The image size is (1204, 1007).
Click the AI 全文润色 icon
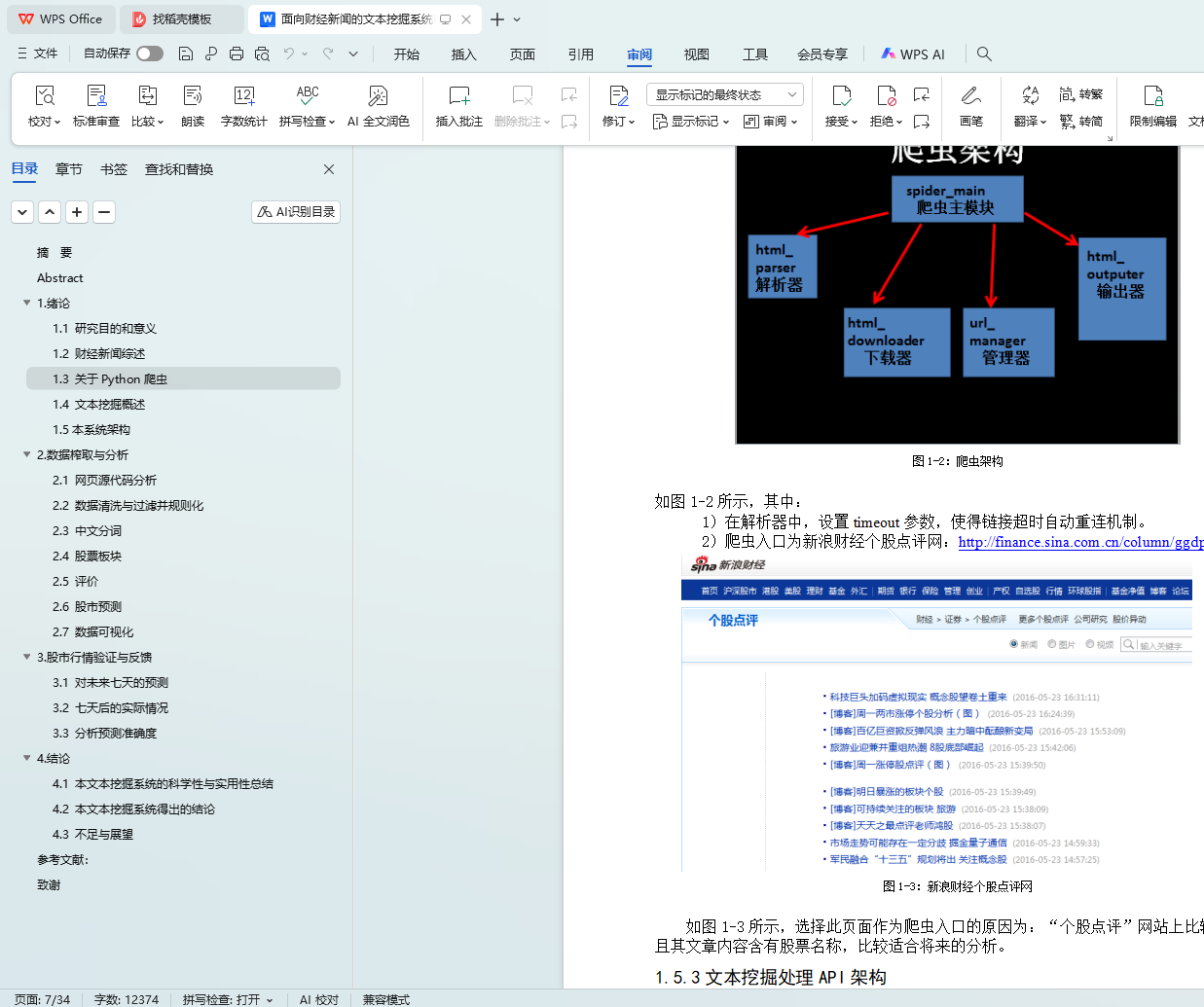[x=378, y=96]
